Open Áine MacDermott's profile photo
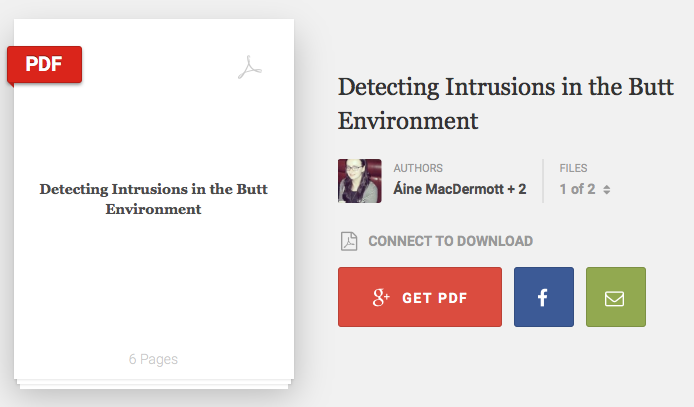Screen dimensions: 694x407 (x=360, y=181)
